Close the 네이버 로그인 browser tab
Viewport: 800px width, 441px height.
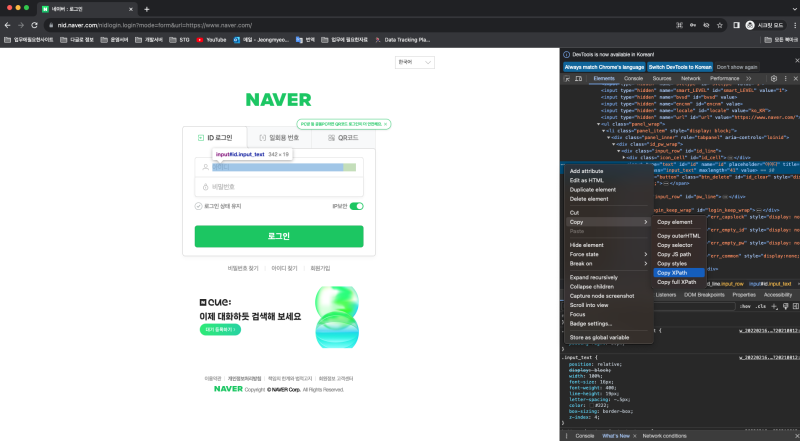pos(131,9)
